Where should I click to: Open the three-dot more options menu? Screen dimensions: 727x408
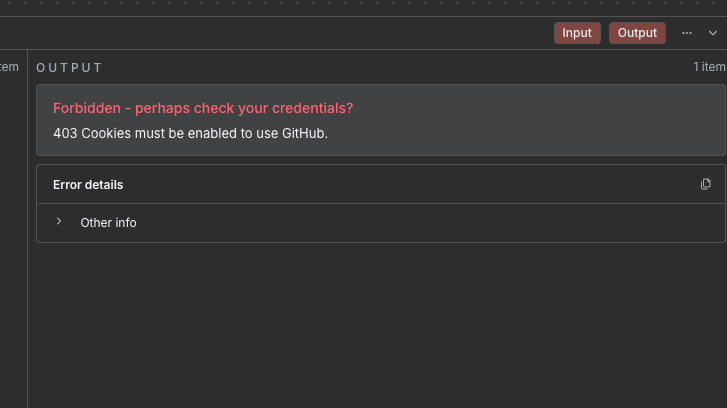click(x=687, y=33)
